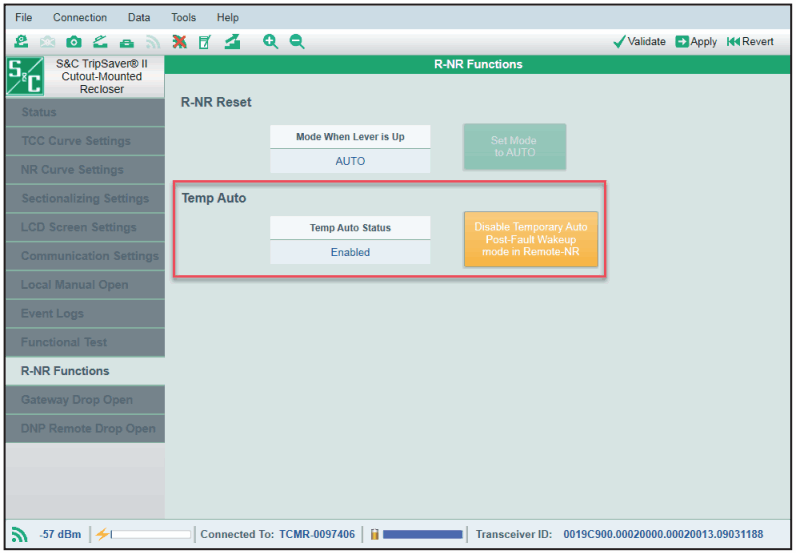
Task: Open the Data menu
Action: point(139,17)
